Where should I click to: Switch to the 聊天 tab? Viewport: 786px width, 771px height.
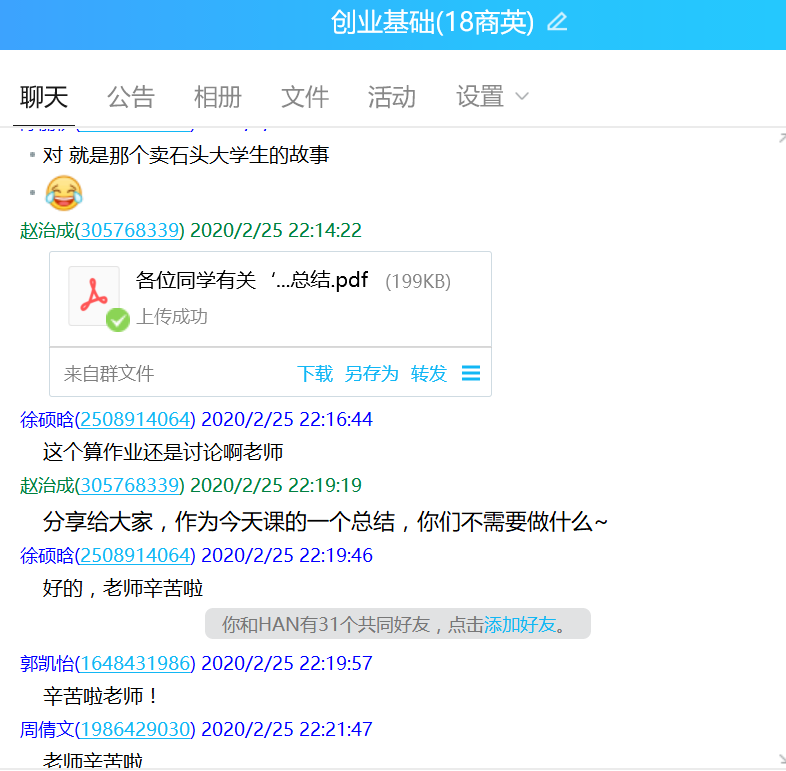click(x=44, y=97)
